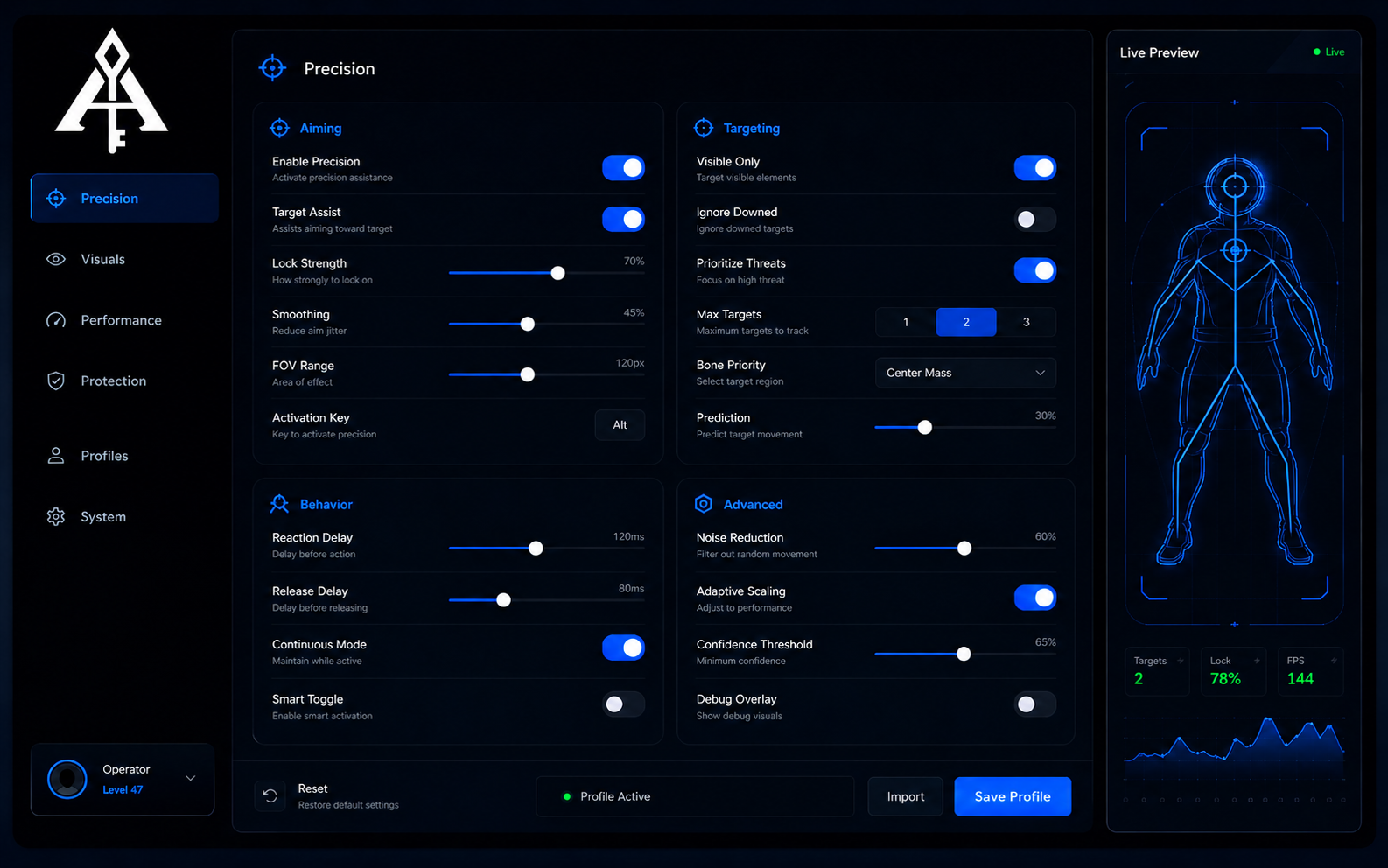The height and width of the screenshot is (868, 1388).
Task: Click the Performance gauge icon
Action: point(56,320)
